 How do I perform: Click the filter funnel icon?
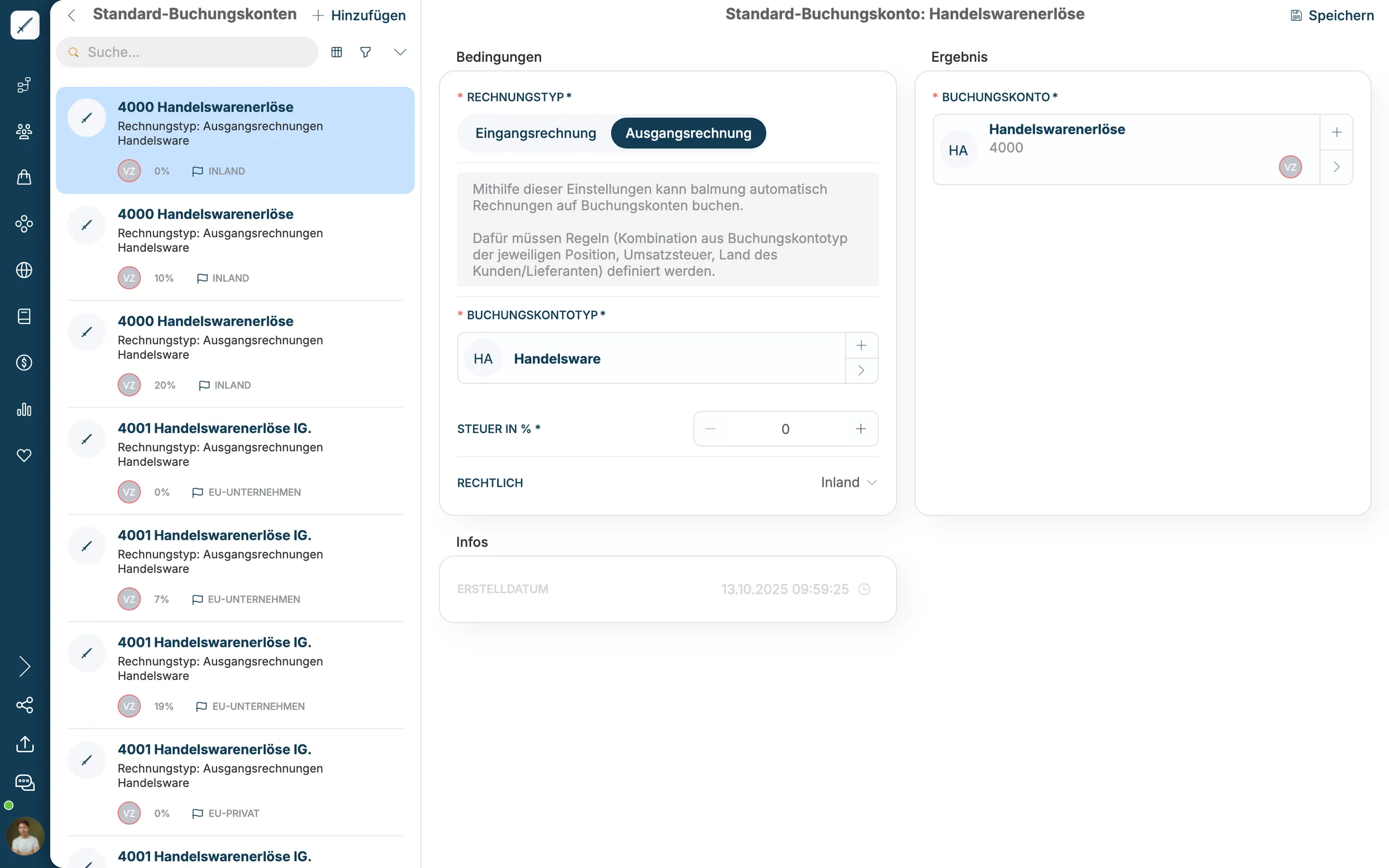[x=365, y=52]
